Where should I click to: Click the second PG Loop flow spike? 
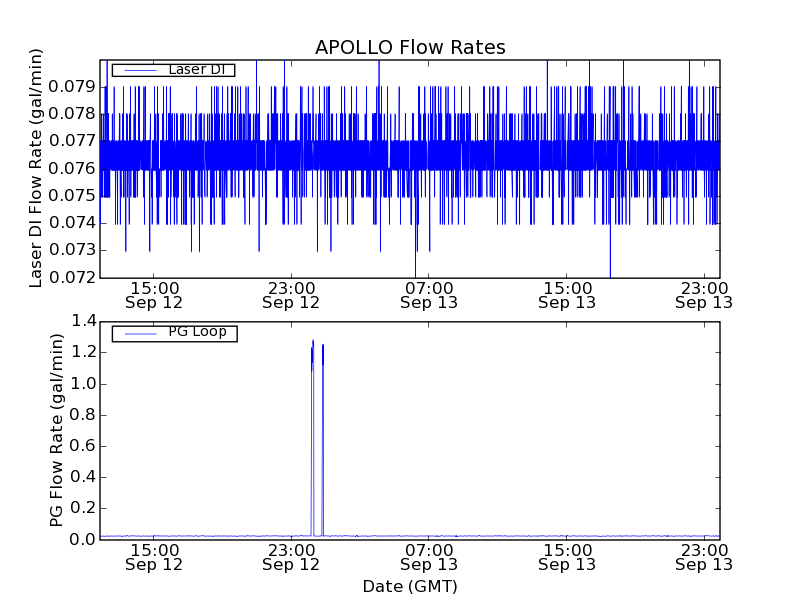coord(323,441)
